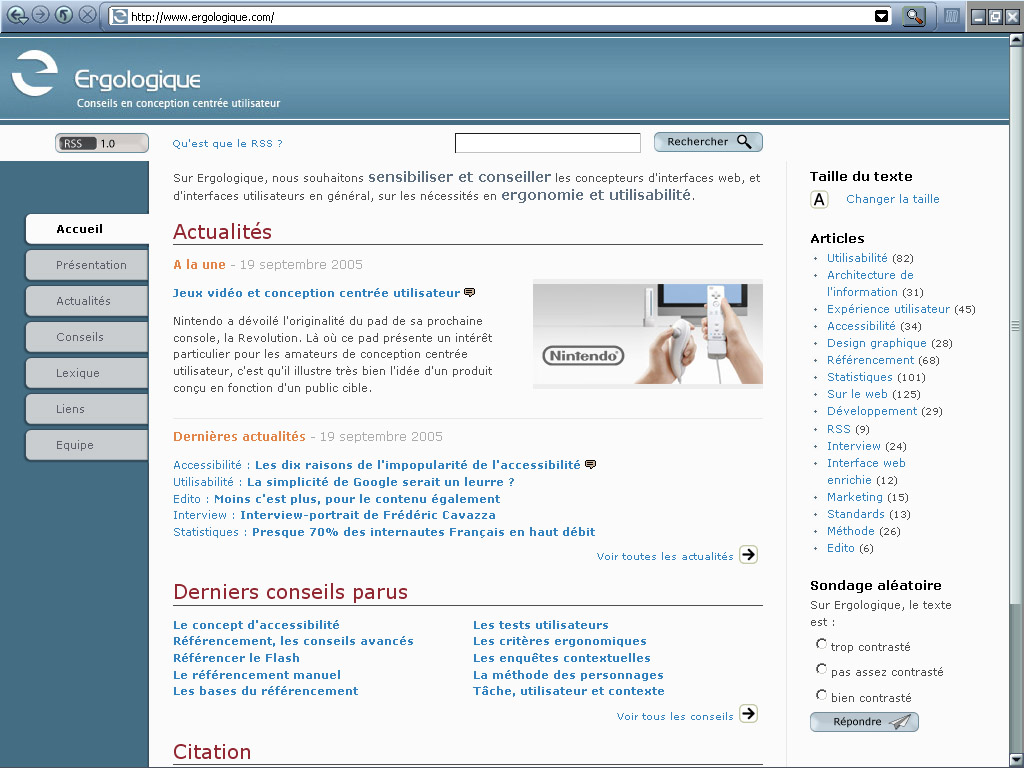Open the Présentation navigation tab

tap(88, 265)
